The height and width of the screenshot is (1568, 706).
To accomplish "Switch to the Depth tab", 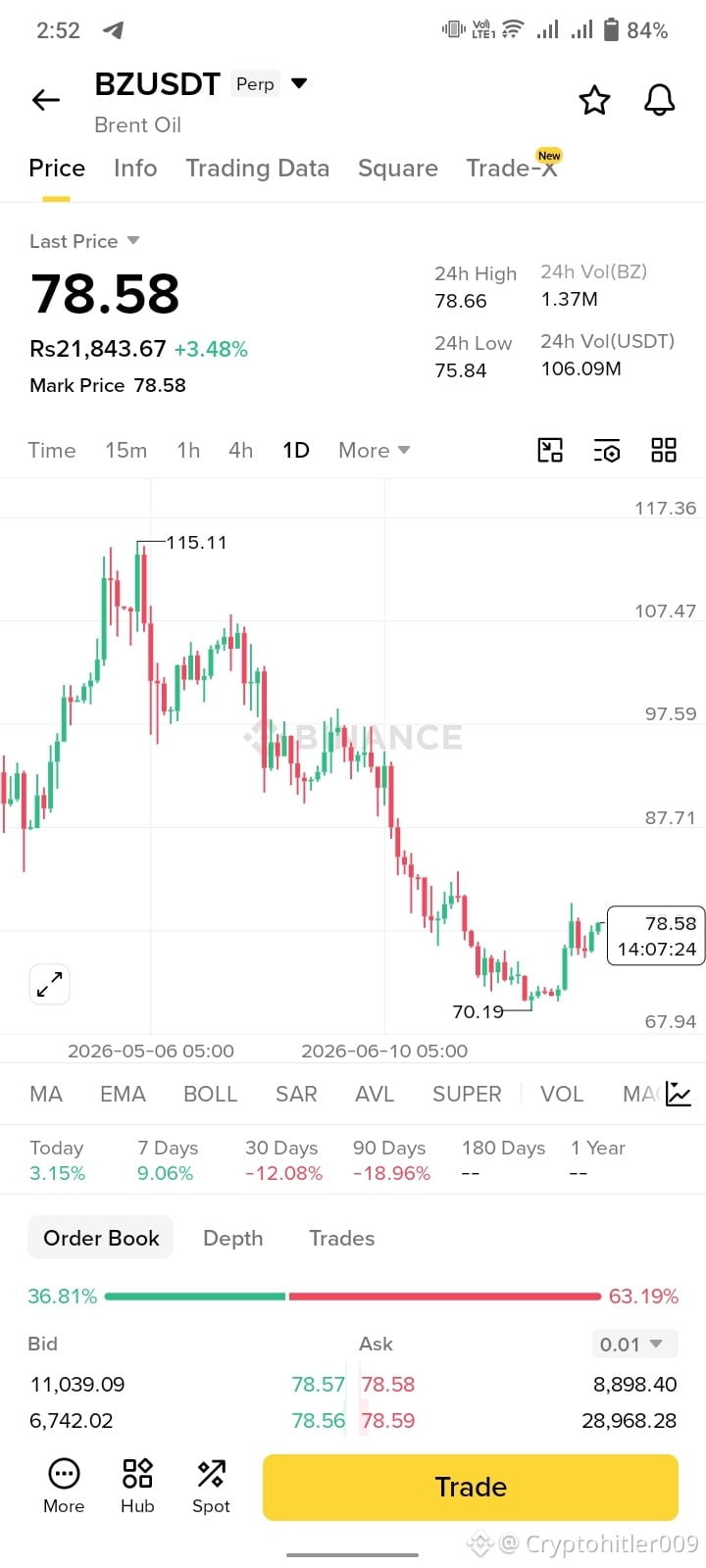I will (x=233, y=1238).
